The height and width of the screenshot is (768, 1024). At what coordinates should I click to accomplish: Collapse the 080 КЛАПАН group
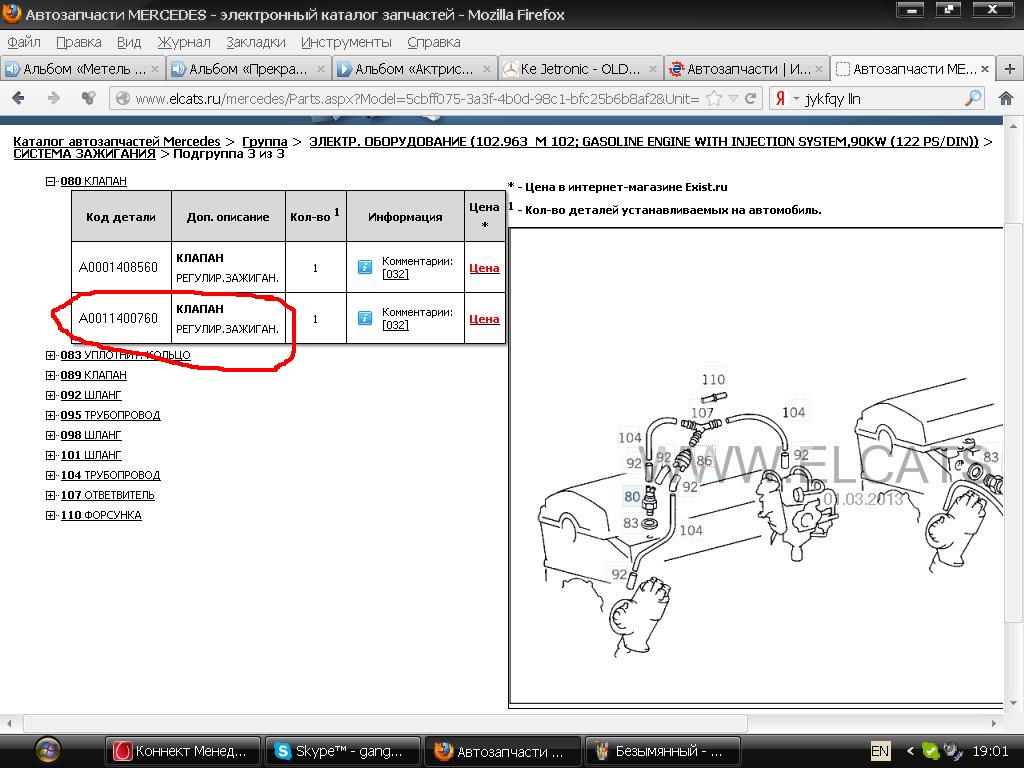click(x=50, y=181)
